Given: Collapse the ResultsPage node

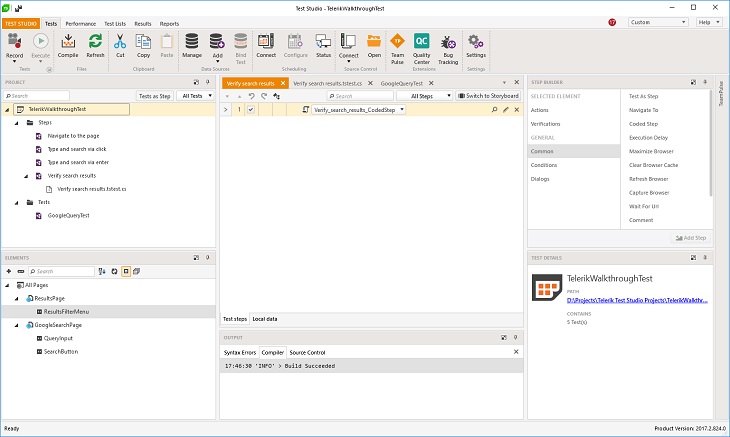Looking at the screenshot, I should tap(17, 299).
